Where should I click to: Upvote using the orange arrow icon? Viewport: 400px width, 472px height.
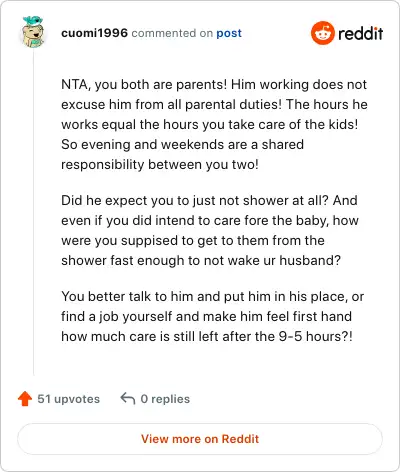(25, 399)
